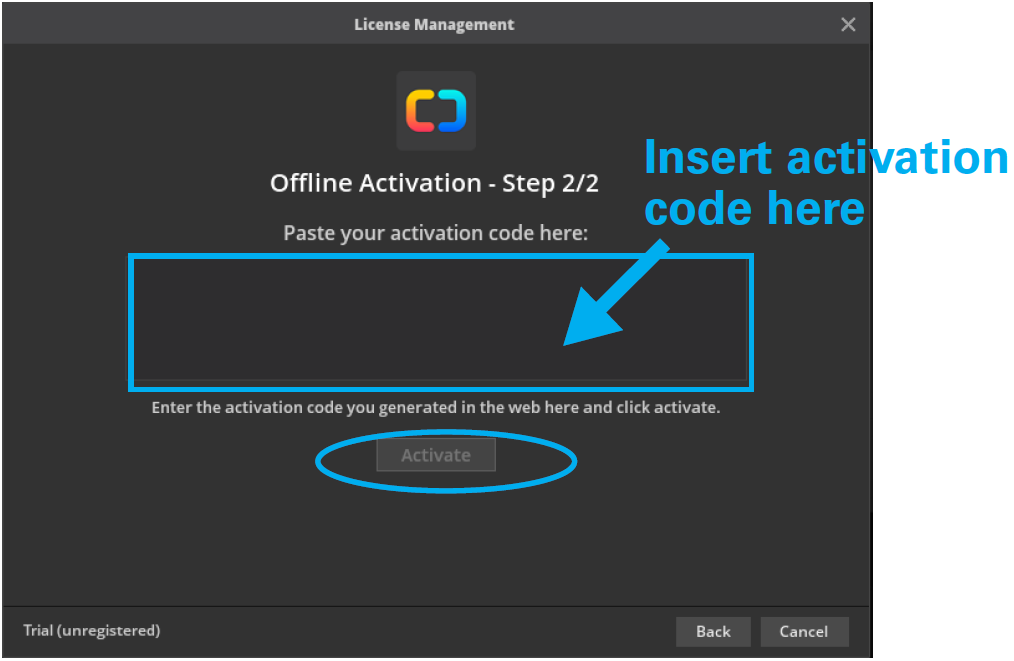Cancel the offline activation
The image size is (1014, 661).
[804, 631]
